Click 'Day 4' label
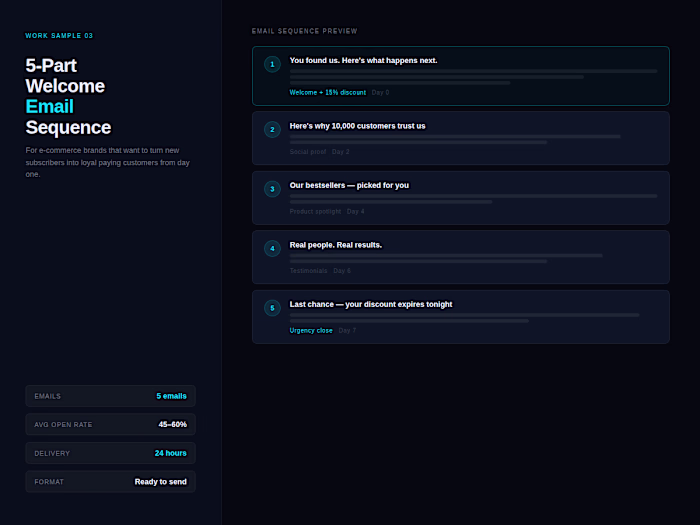Viewport: 700px width, 525px height. click(x=355, y=211)
